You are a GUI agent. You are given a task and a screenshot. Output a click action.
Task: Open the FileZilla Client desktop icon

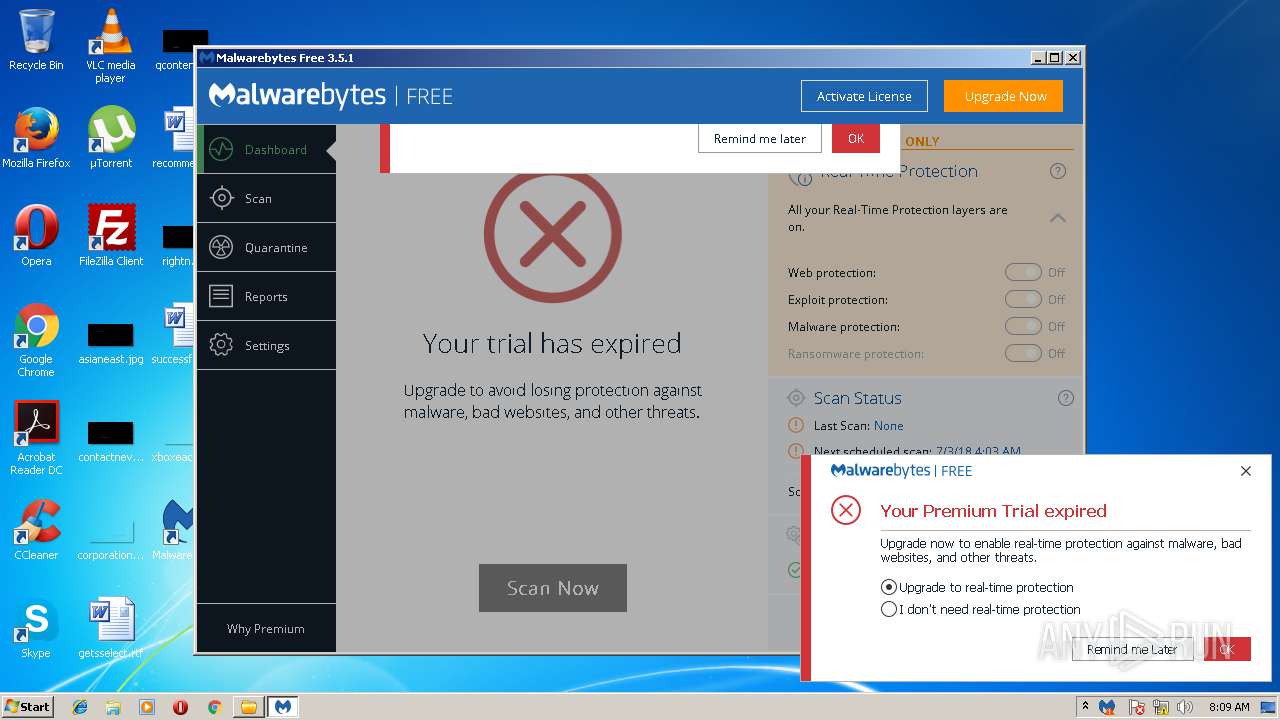(111, 236)
